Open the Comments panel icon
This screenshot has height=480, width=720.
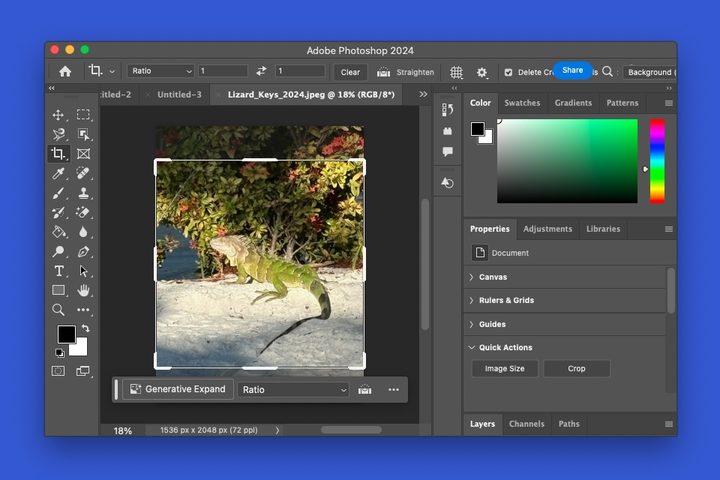pos(447,151)
